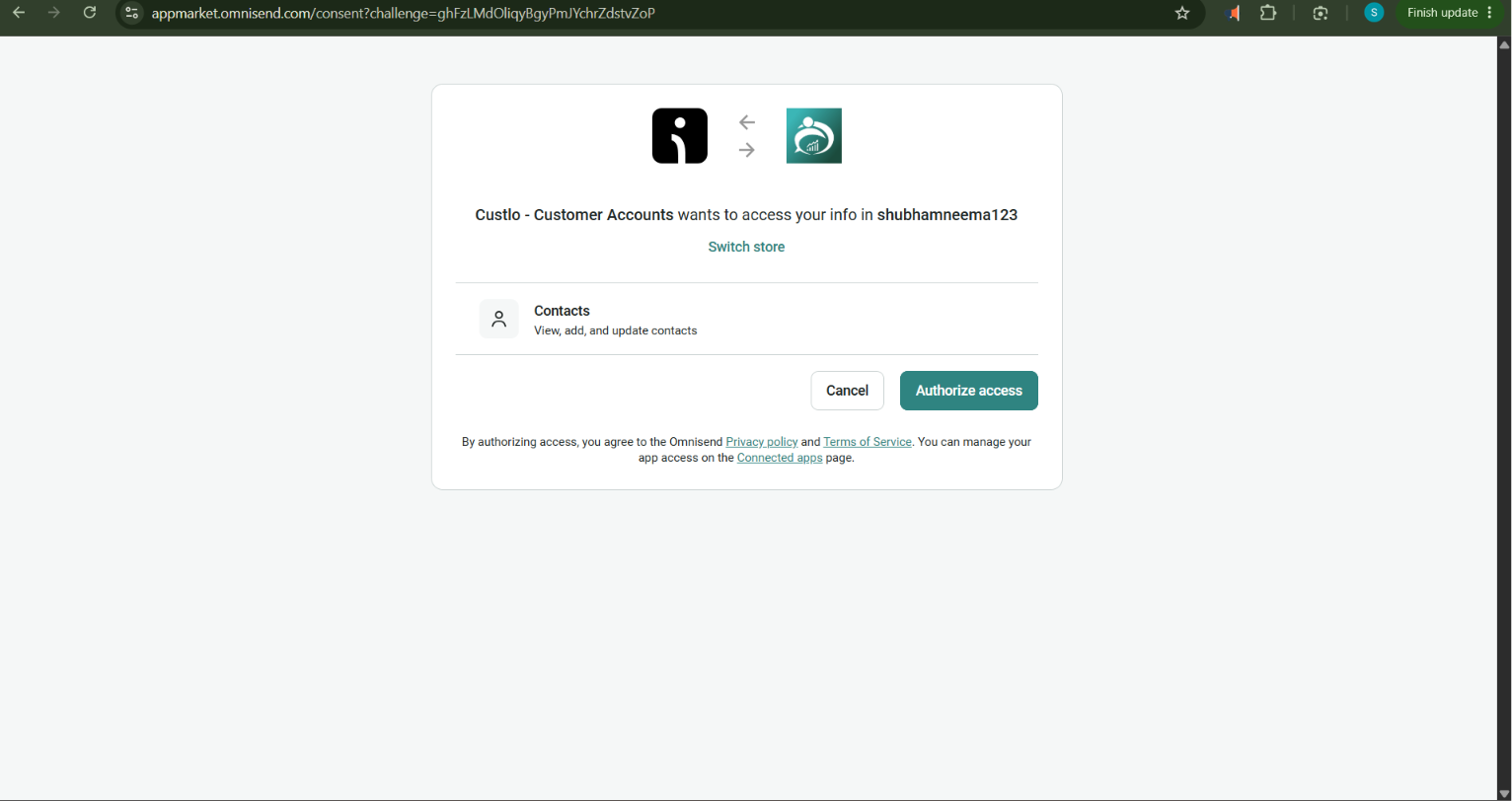Reload the page with the refresh icon
The width and height of the screenshot is (1512, 801).
tap(90, 13)
